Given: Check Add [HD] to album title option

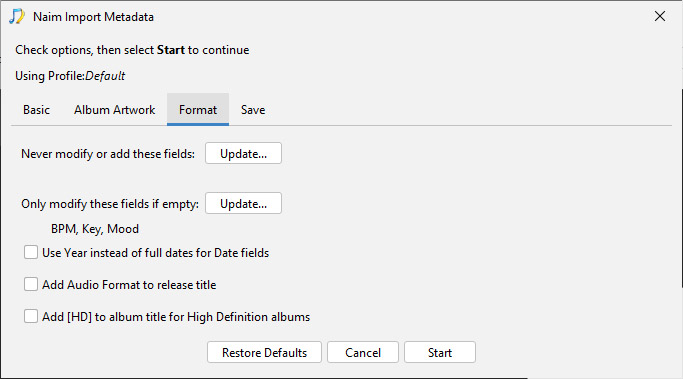Looking at the screenshot, I should (31, 316).
